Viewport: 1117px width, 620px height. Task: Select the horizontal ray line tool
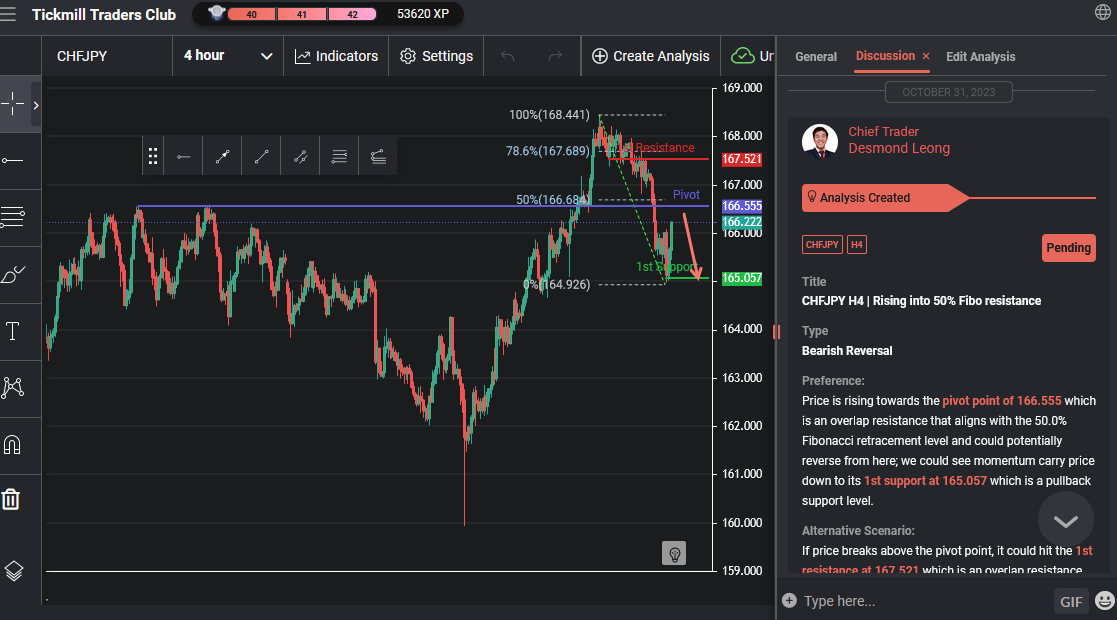coord(13,160)
